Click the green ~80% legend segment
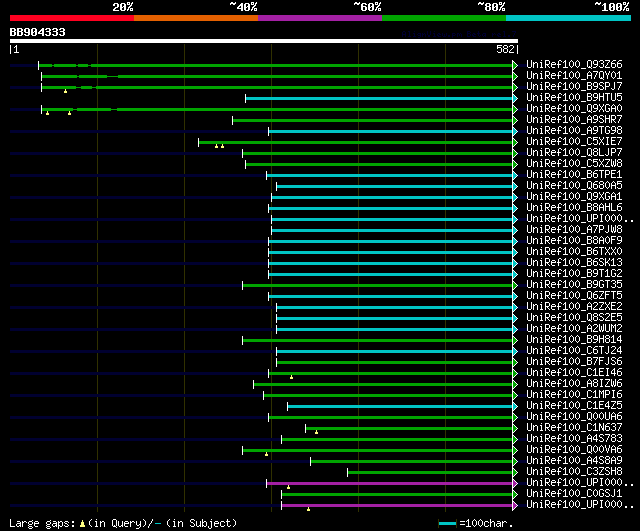This screenshot has height=531, width=640. [x=444, y=18]
